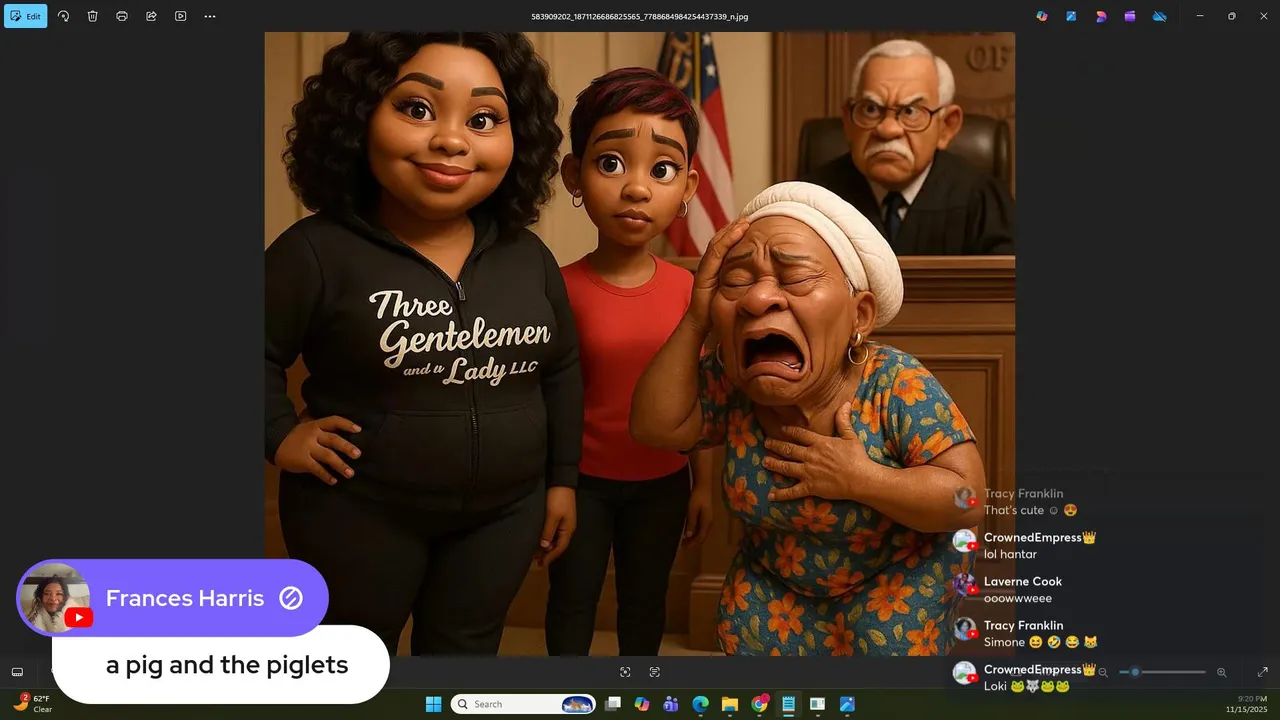The height and width of the screenshot is (720, 1280).
Task: Click CrownedEmpress's "Loki" comment
Action: coord(1027,686)
